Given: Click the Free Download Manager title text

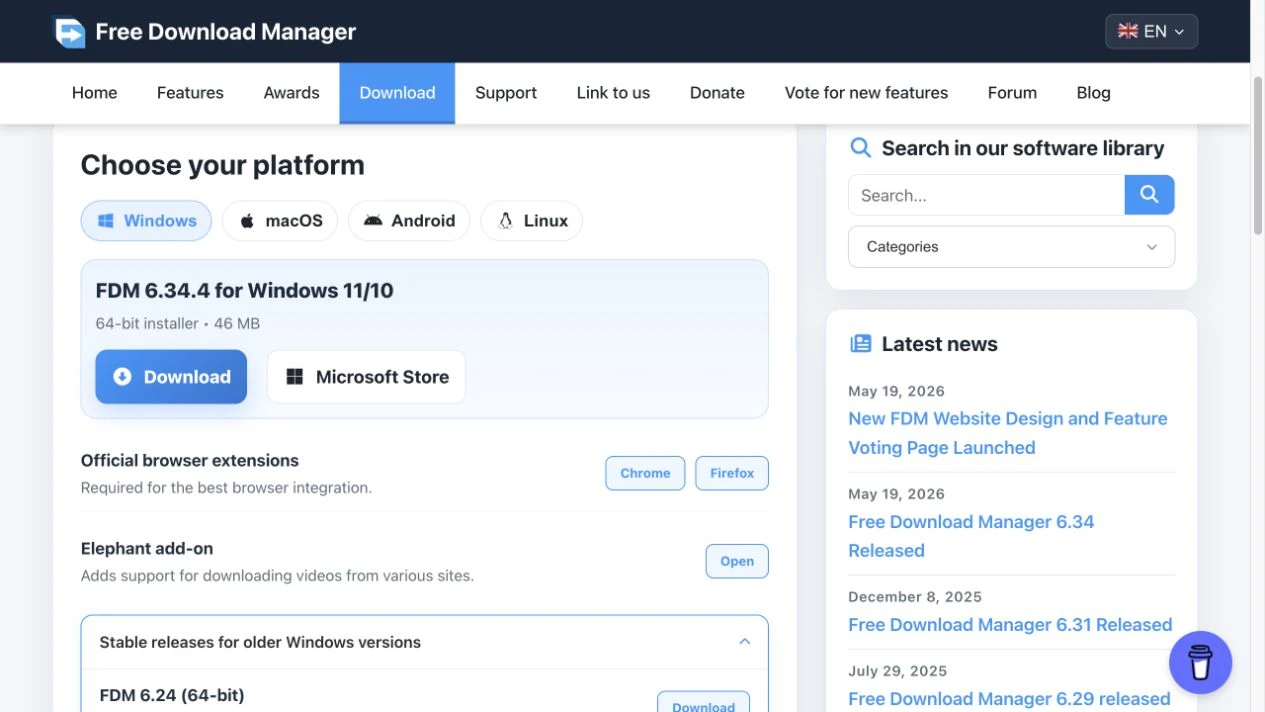Looking at the screenshot, I should point(226,32).
